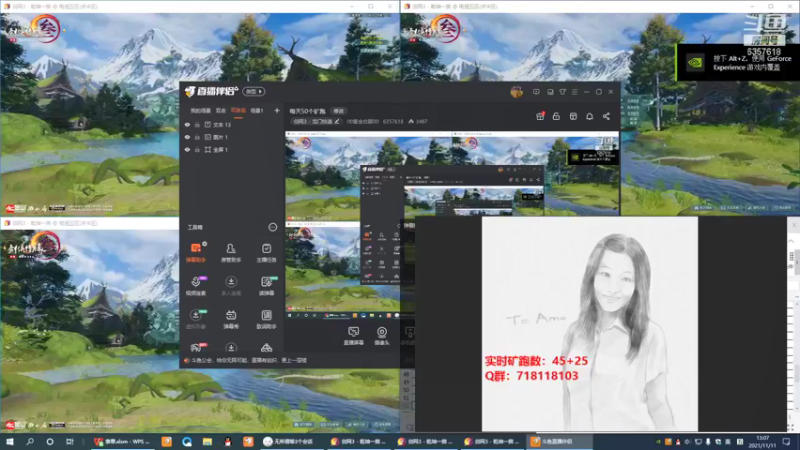Image resolution: width=800 pixels, height=450 pixels.
Task: Add a new scene with the plus icon
Action: pyautogui.click(x=277, y=110)
